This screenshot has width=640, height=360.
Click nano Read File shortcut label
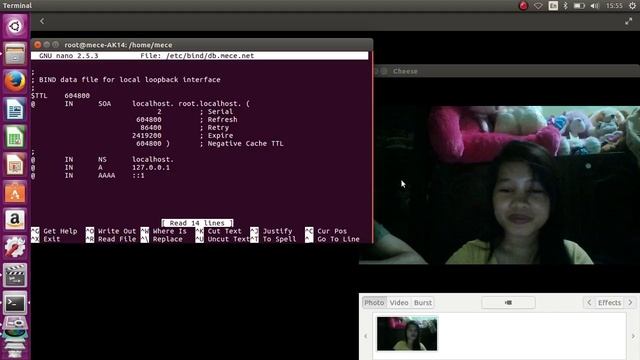pos(117,239)
